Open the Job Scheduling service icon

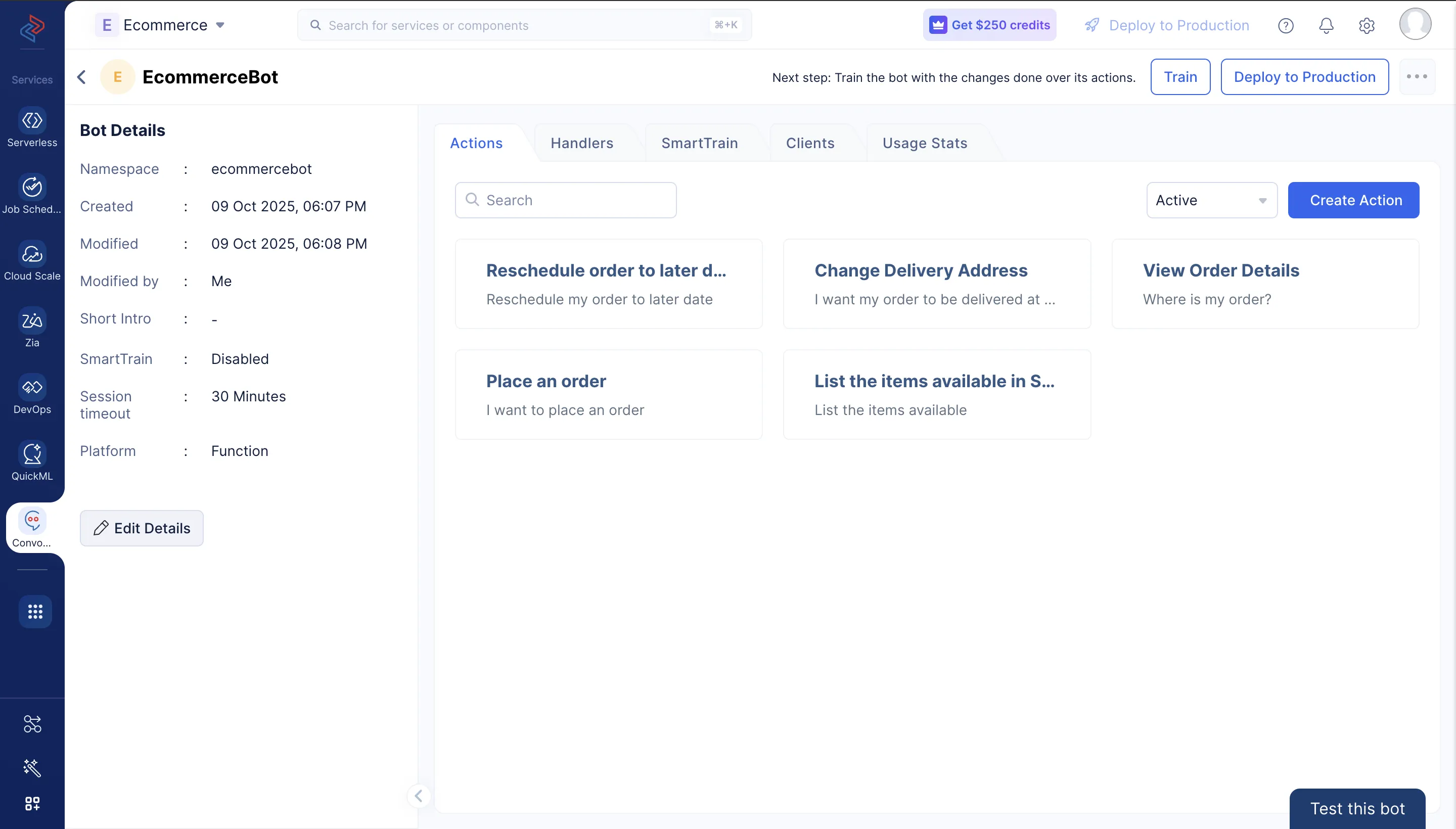[x=32, y=188]
